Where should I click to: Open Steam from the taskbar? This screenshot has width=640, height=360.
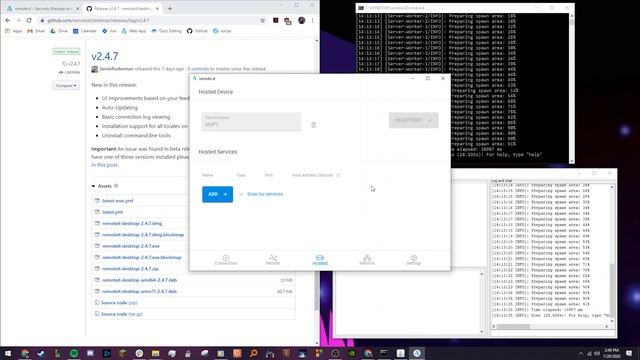41,353
